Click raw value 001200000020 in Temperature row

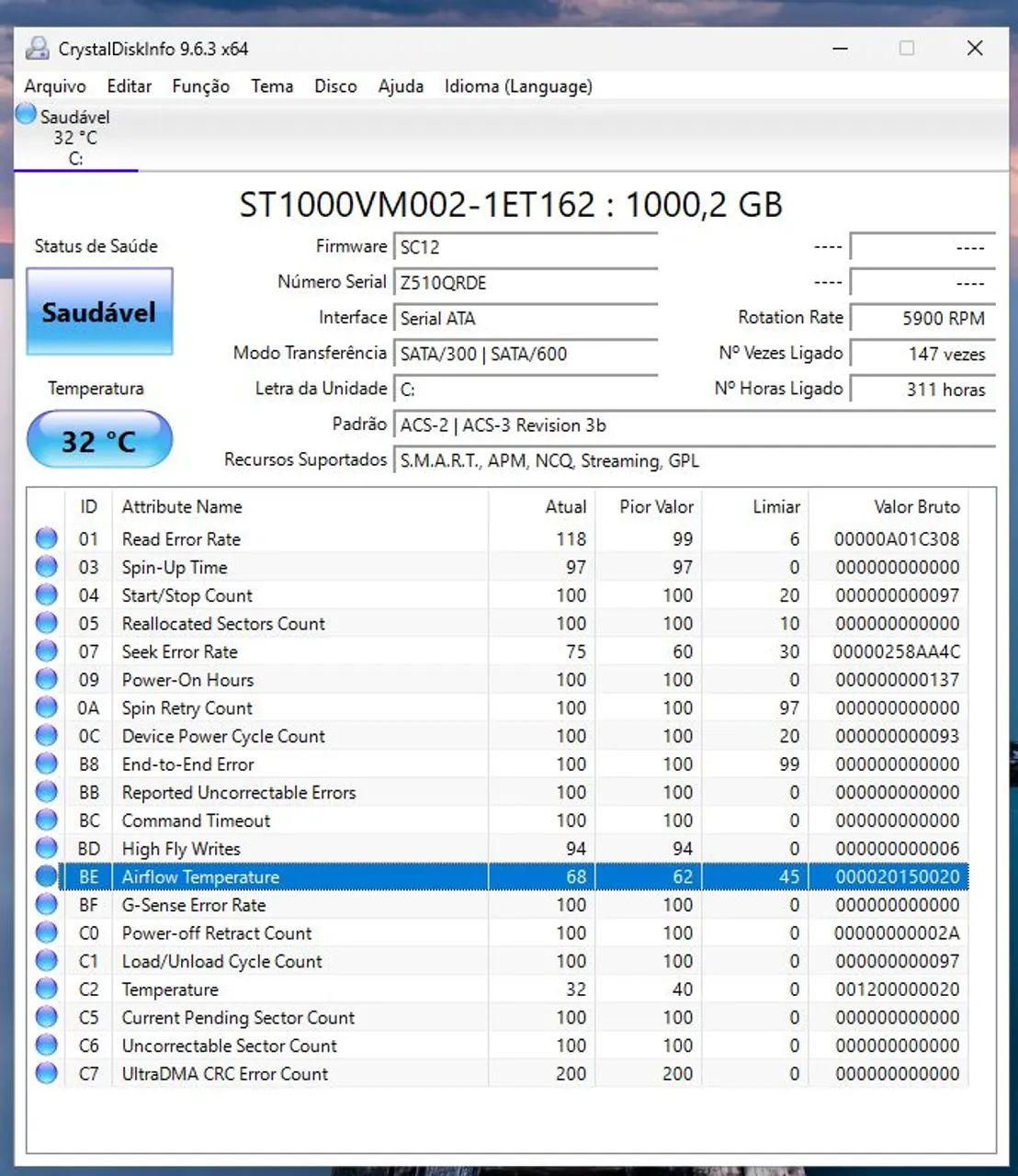click(x=897, y=989)
